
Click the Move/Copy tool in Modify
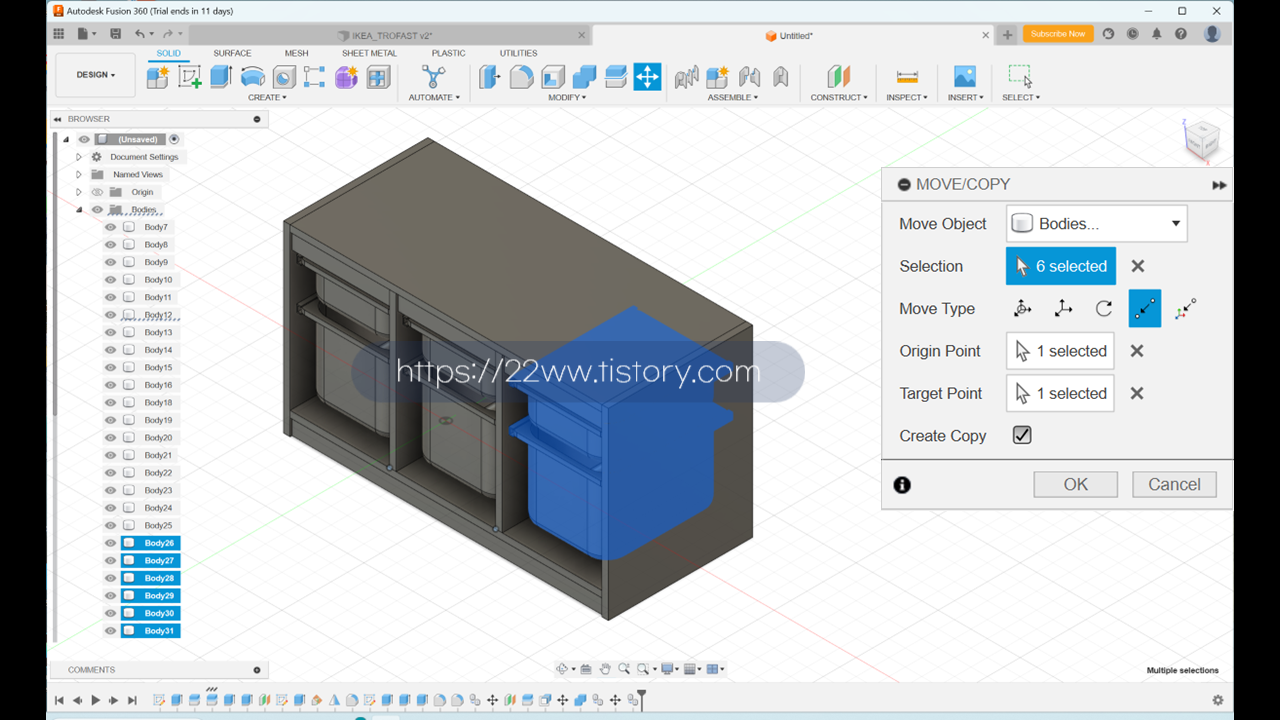(647, 77)
